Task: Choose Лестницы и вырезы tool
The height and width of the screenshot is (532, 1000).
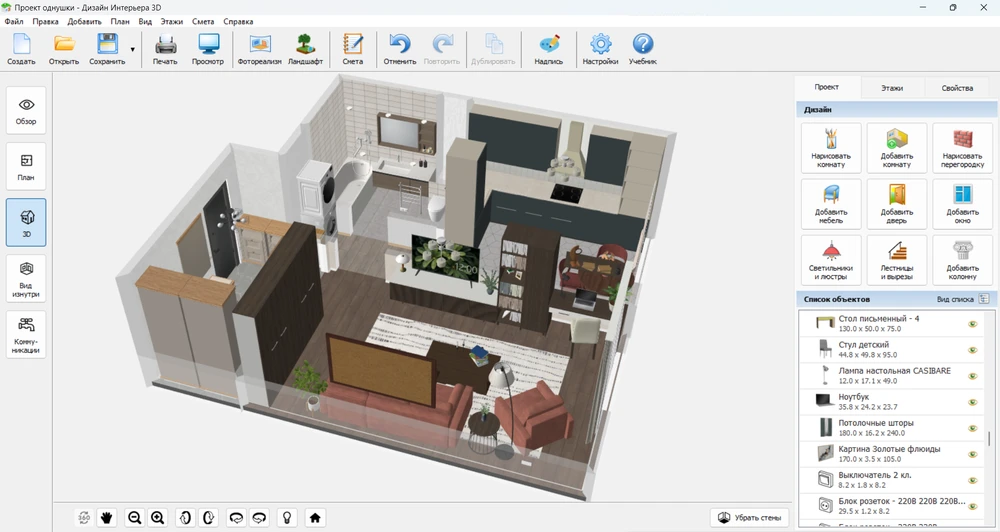Action: (x=896, y=259)
